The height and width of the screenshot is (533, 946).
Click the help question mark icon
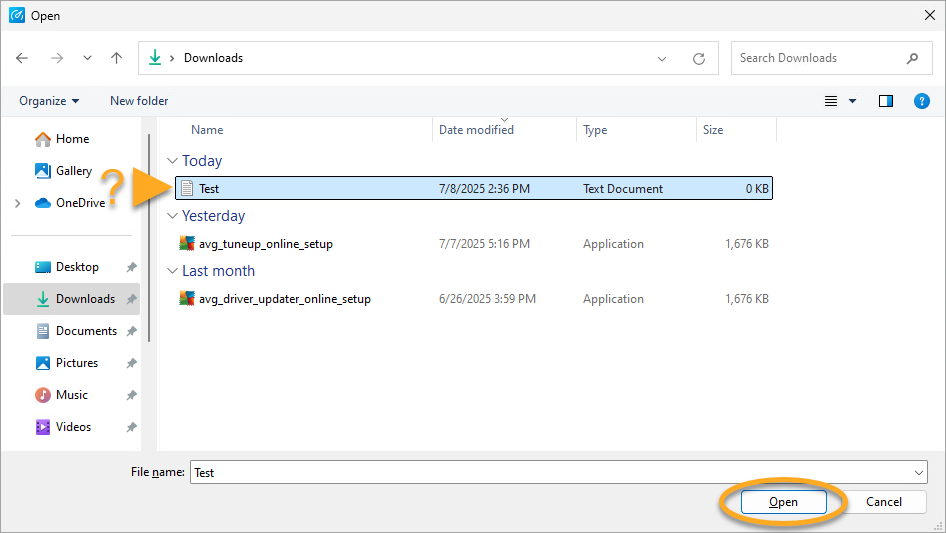922,101
